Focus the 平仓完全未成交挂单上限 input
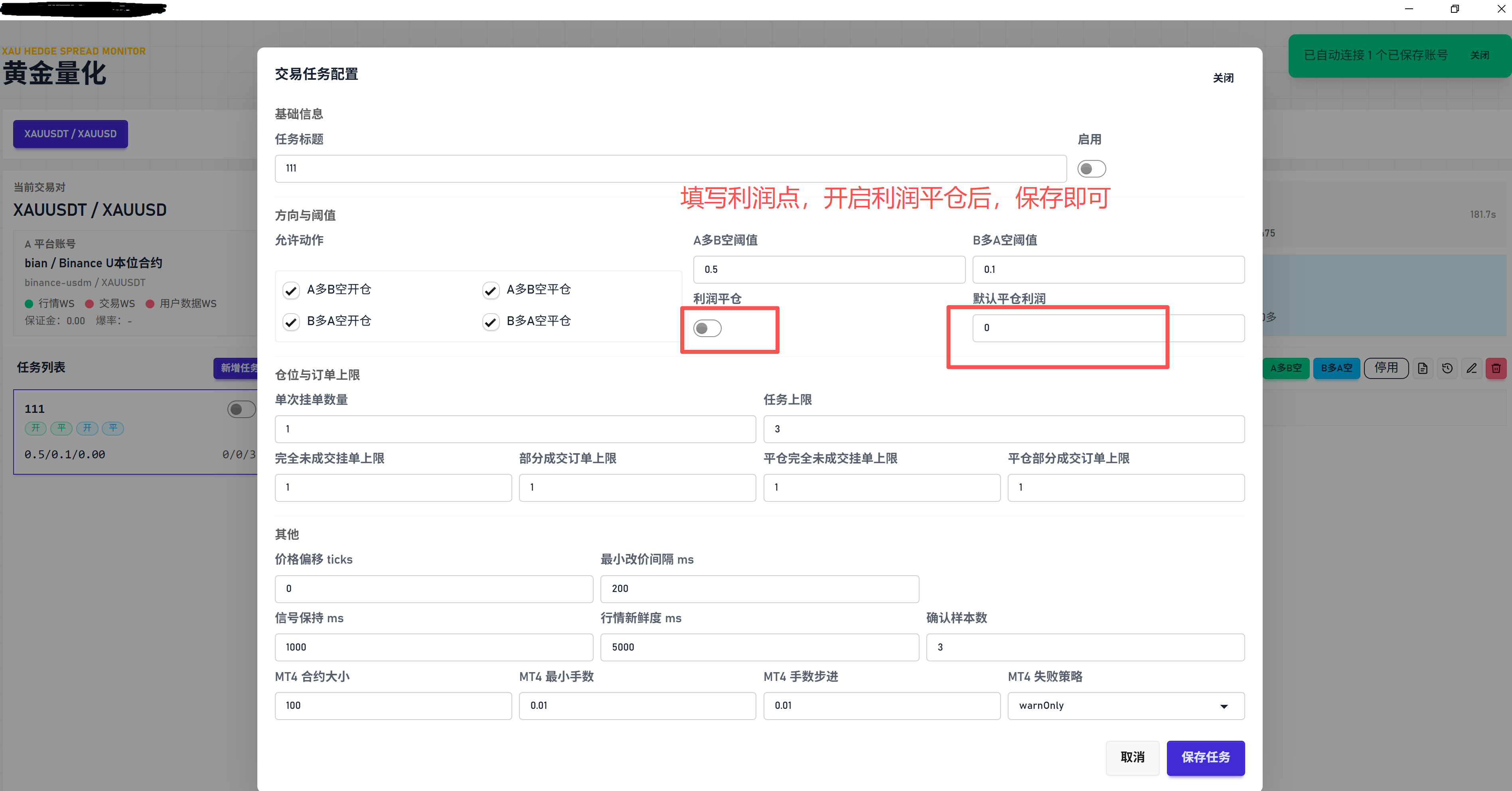1512x791 pixels. coord(882,487)
